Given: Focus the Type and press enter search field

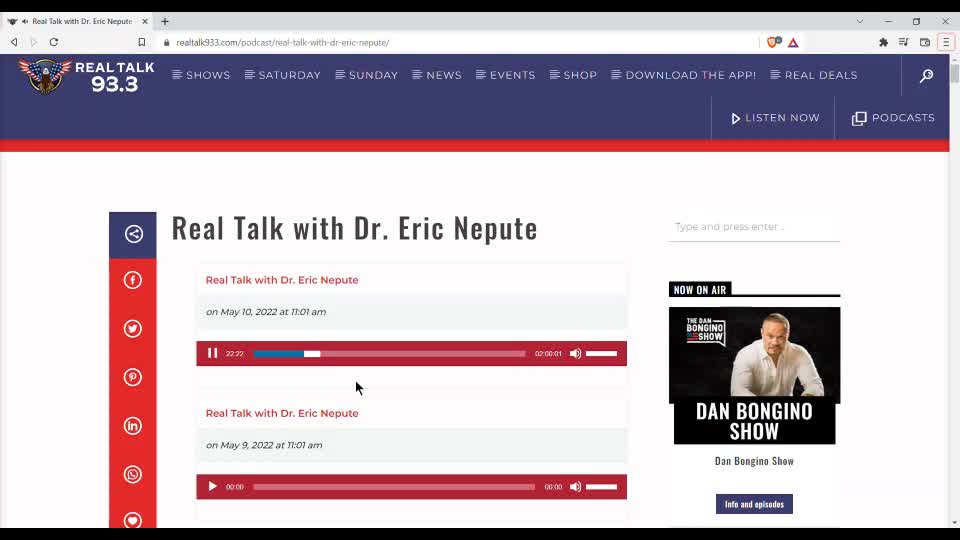Looking at the screenshot, I should coord(754,227).
